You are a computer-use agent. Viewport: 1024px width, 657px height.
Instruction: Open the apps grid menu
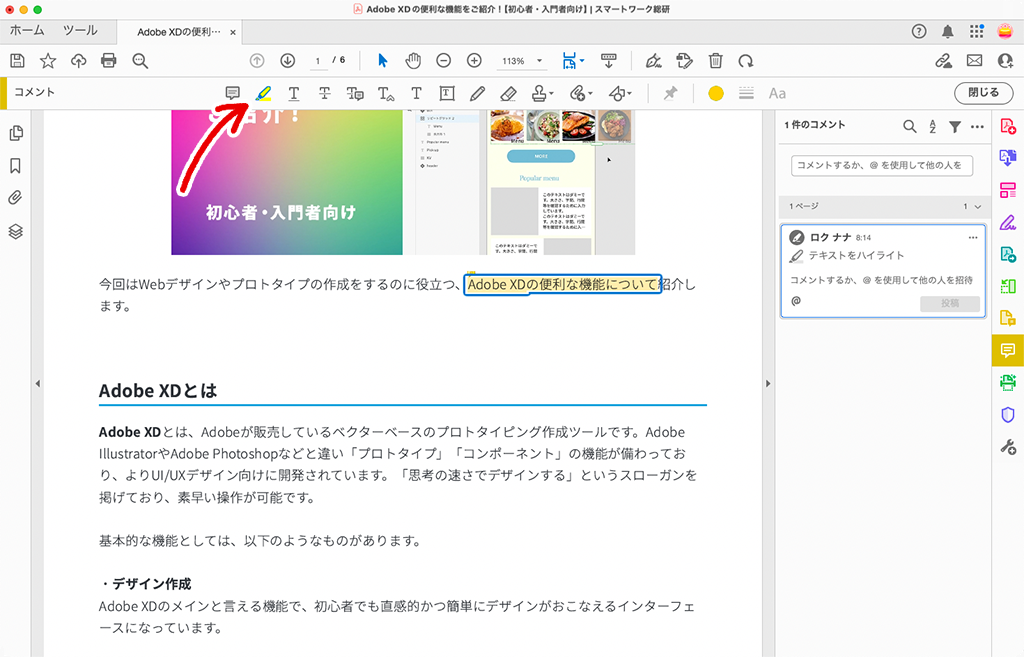(x=976, y=31)
